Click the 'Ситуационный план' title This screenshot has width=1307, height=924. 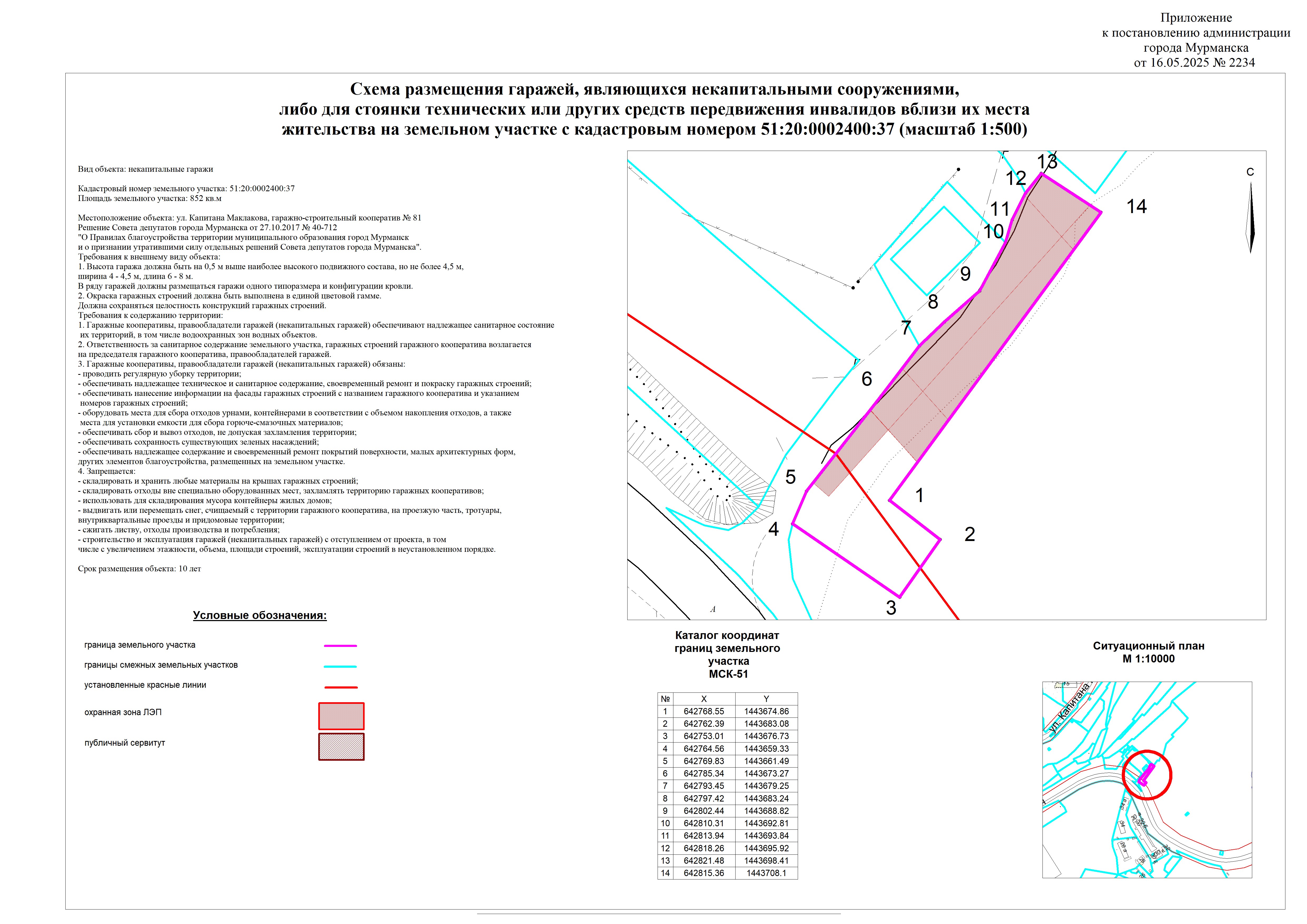tap(1148, 646)
